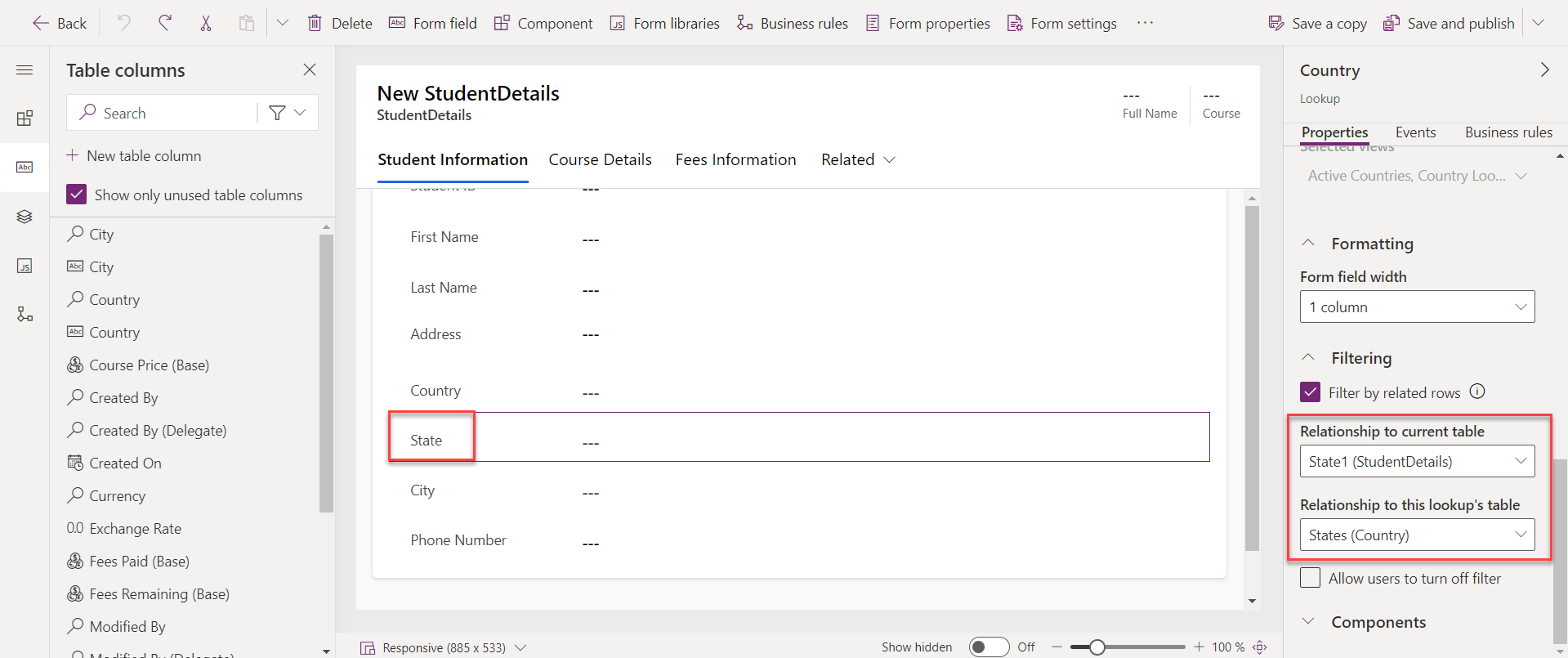Open the Events tab in properties pane
The height and width of the screenshot is (658, 1568).
tap(1415, 132)
